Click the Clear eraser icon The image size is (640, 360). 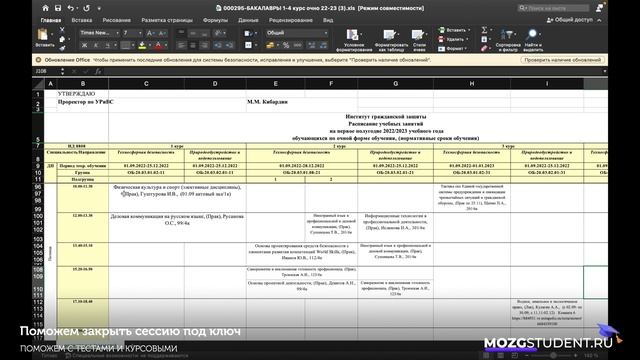[x=484, y=49]
